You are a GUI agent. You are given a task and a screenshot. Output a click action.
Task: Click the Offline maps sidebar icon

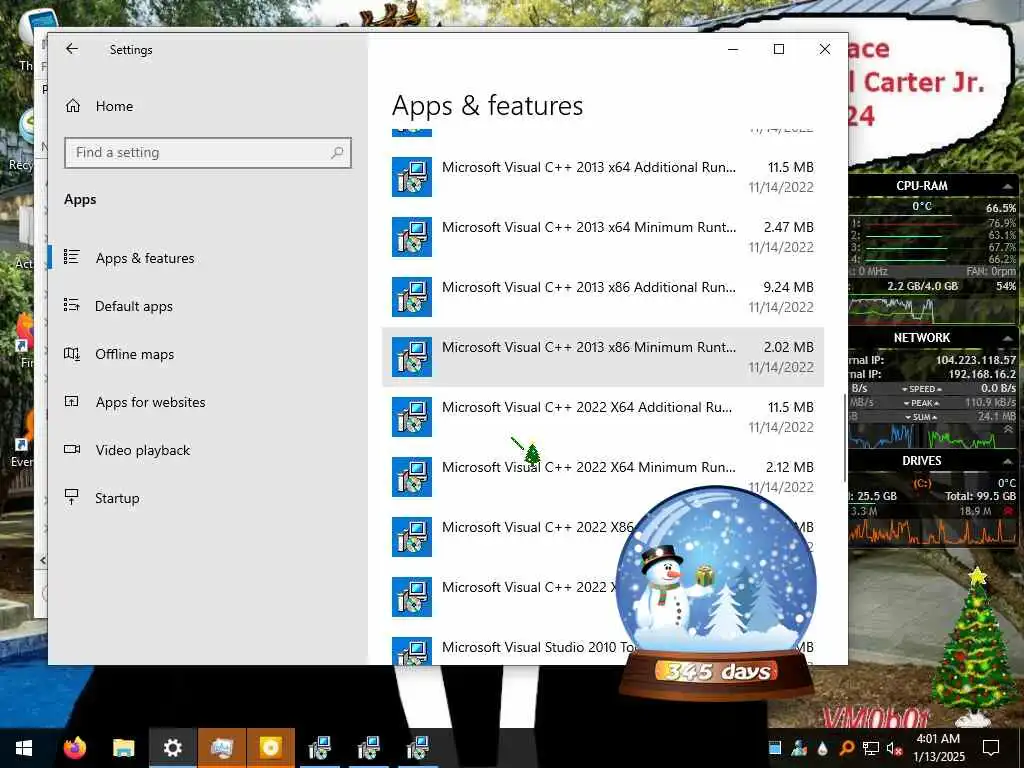[72, 353]
